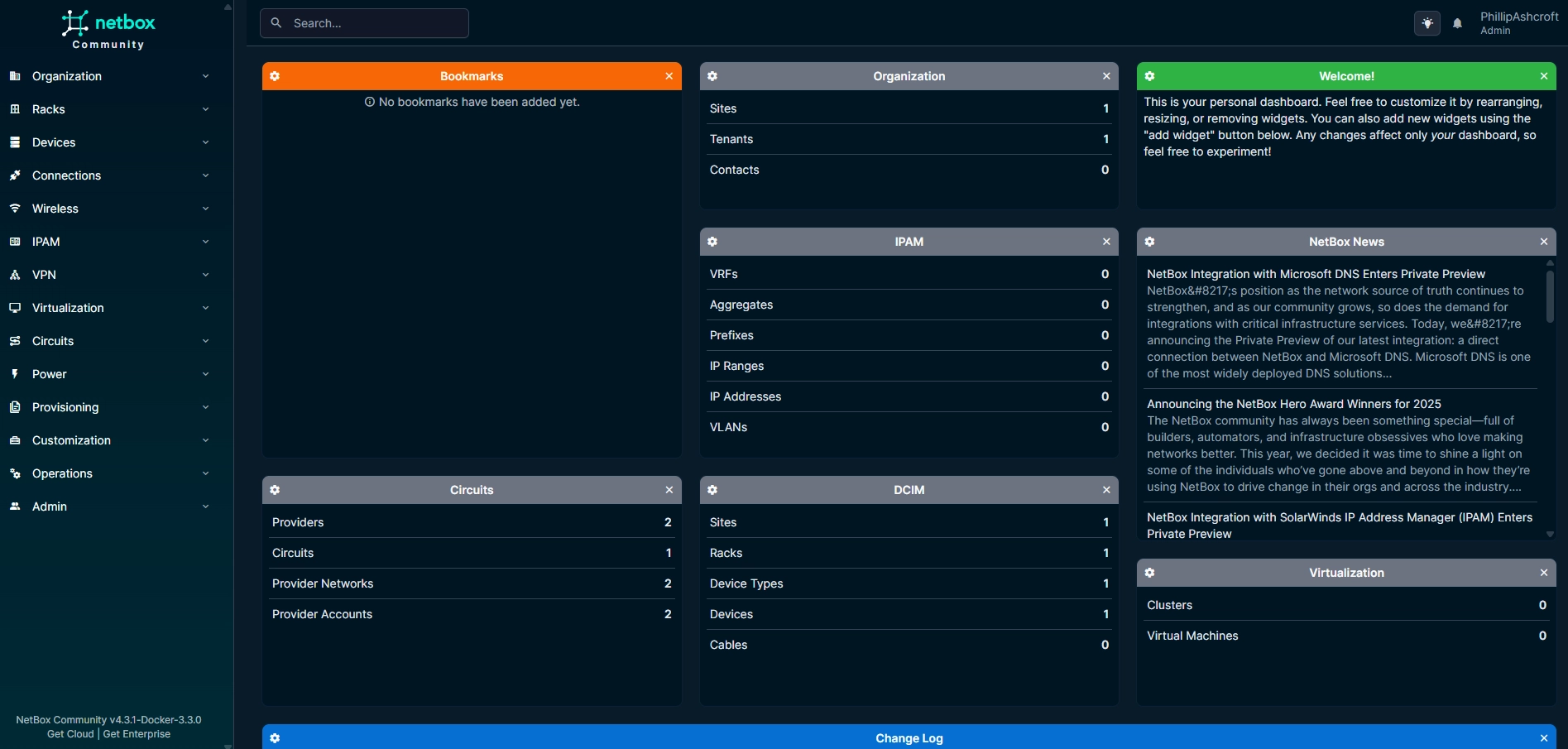This screenshot has height=749, width=1568.
Task: Expand the Organization sidebar menu chevron
Action: 205,76
